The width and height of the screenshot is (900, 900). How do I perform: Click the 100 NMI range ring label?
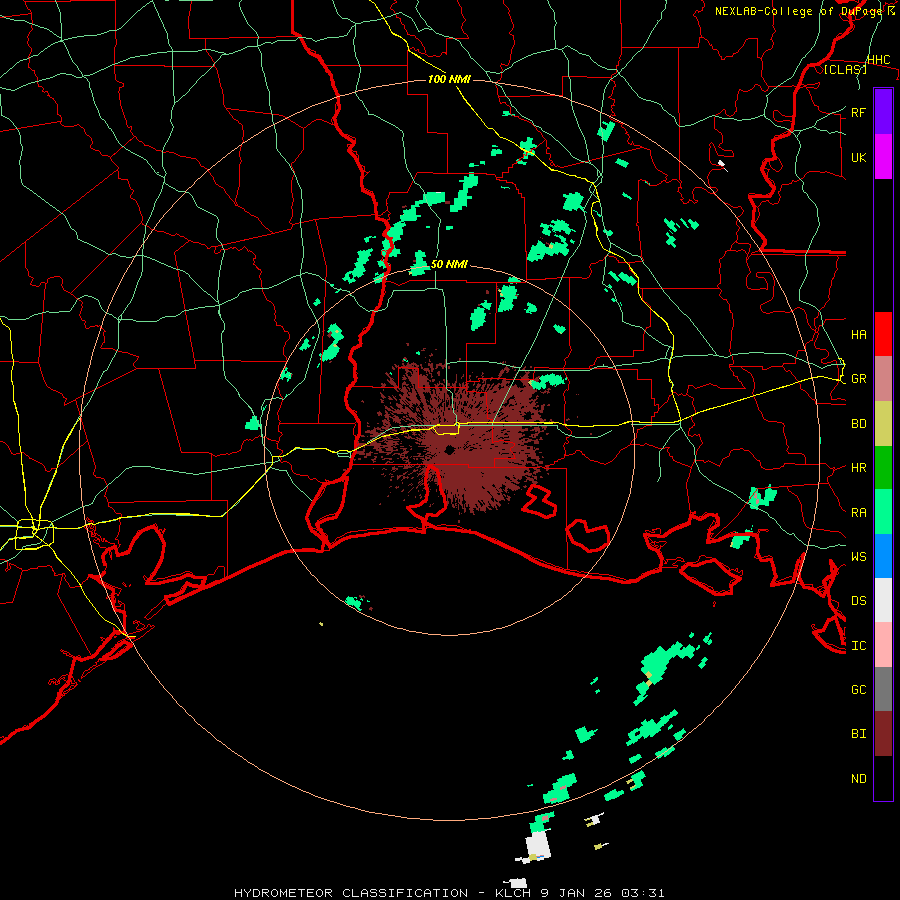449,79
